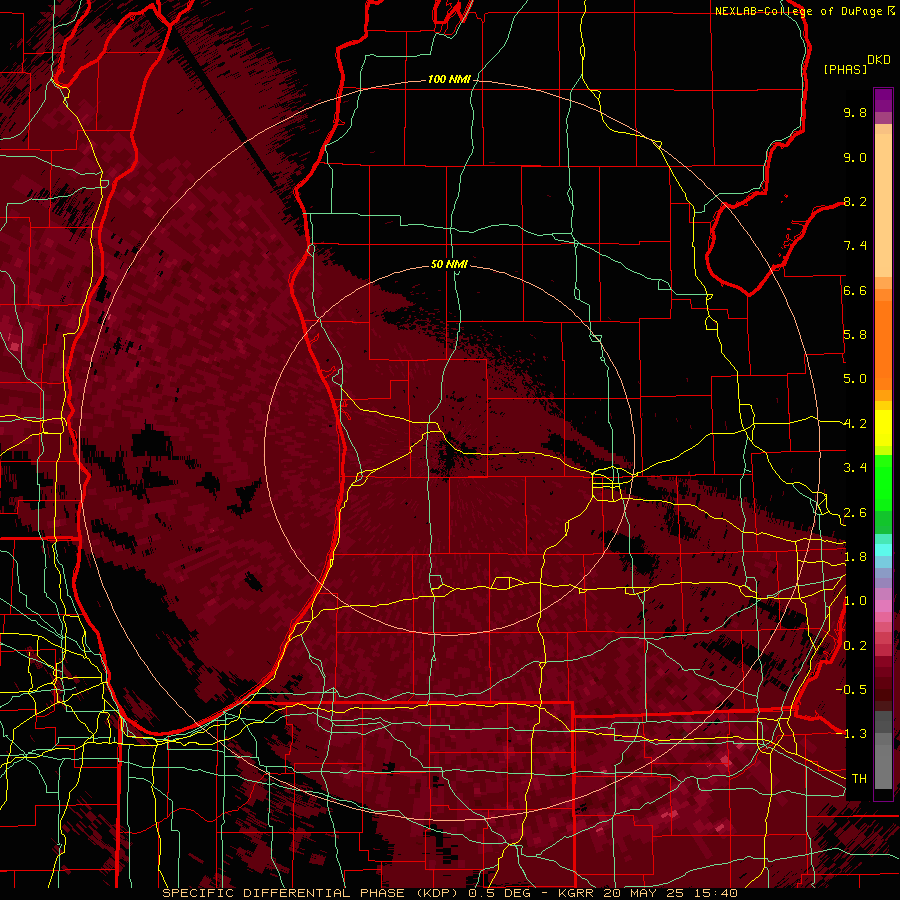Click the 0.2 scale value
Viewport: 900px width, 900px height.
[855, 646]
